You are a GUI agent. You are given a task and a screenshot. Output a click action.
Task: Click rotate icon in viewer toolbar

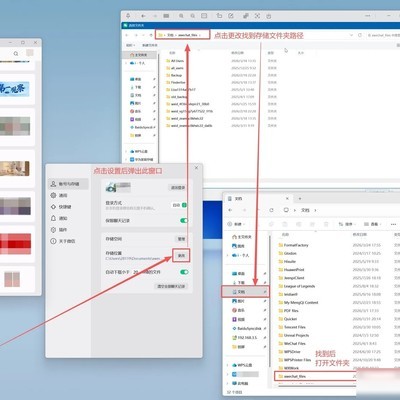tap(219, 16)
